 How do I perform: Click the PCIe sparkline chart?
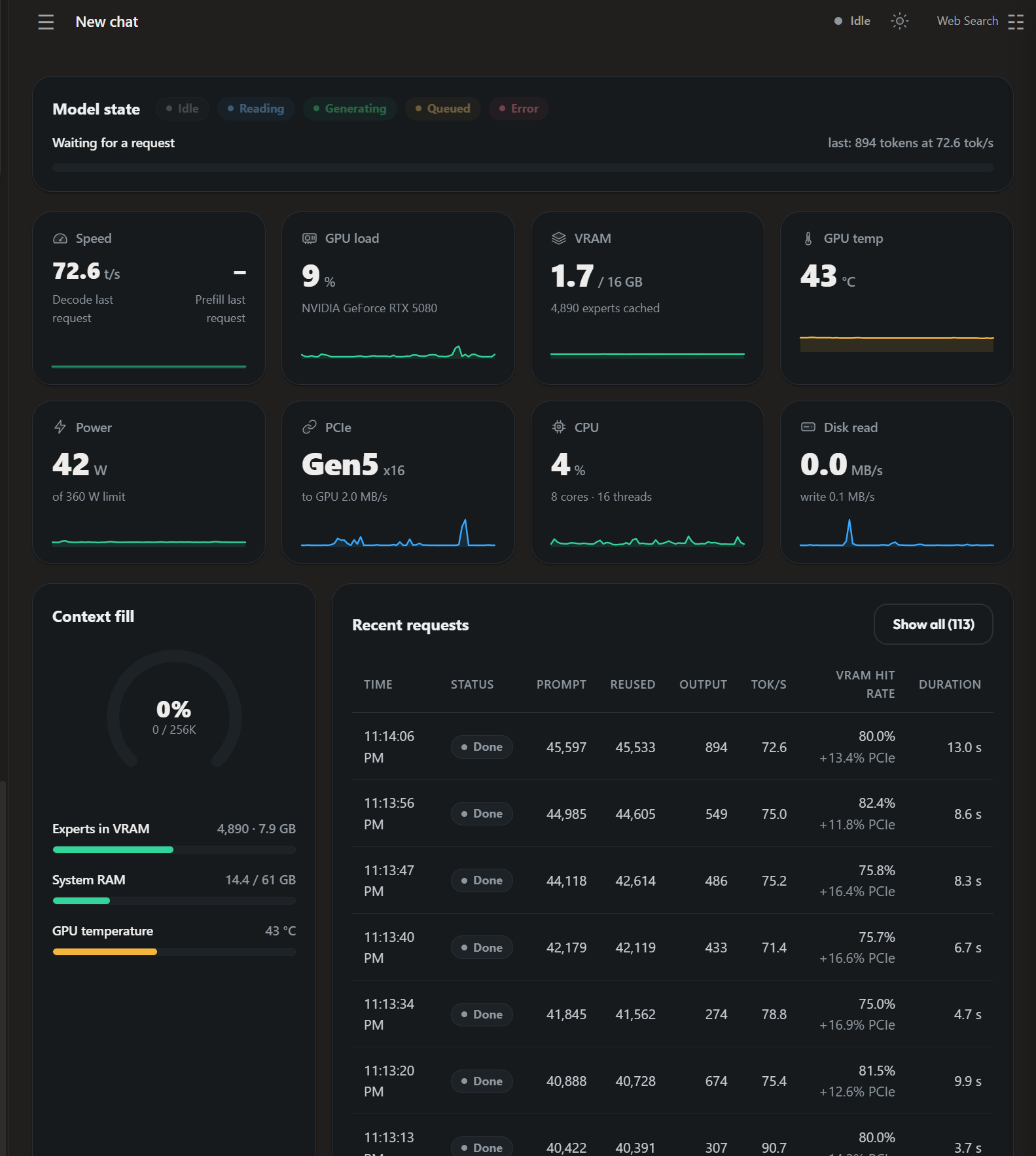398,533
